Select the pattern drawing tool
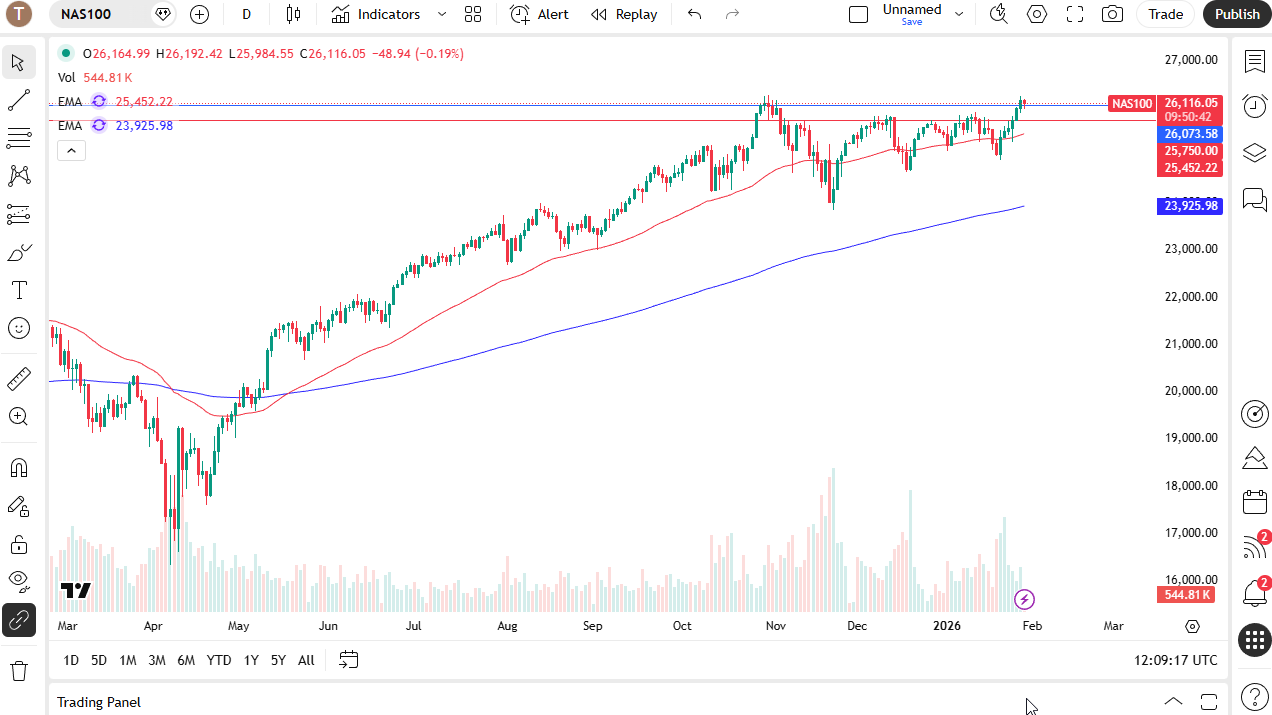This screenshot has height=715, width=1272. [18, 176]
